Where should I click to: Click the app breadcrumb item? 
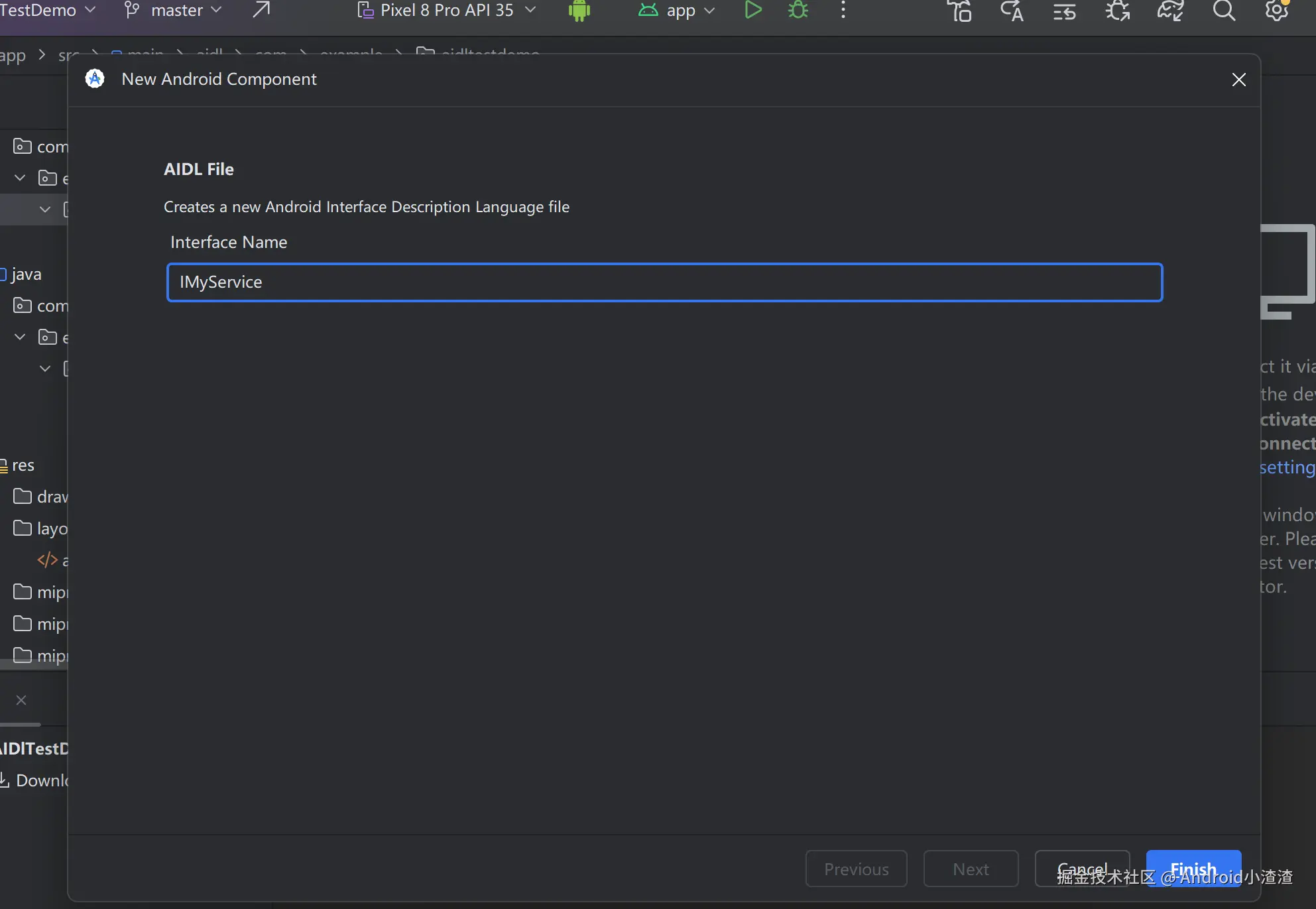click(13, 56)
